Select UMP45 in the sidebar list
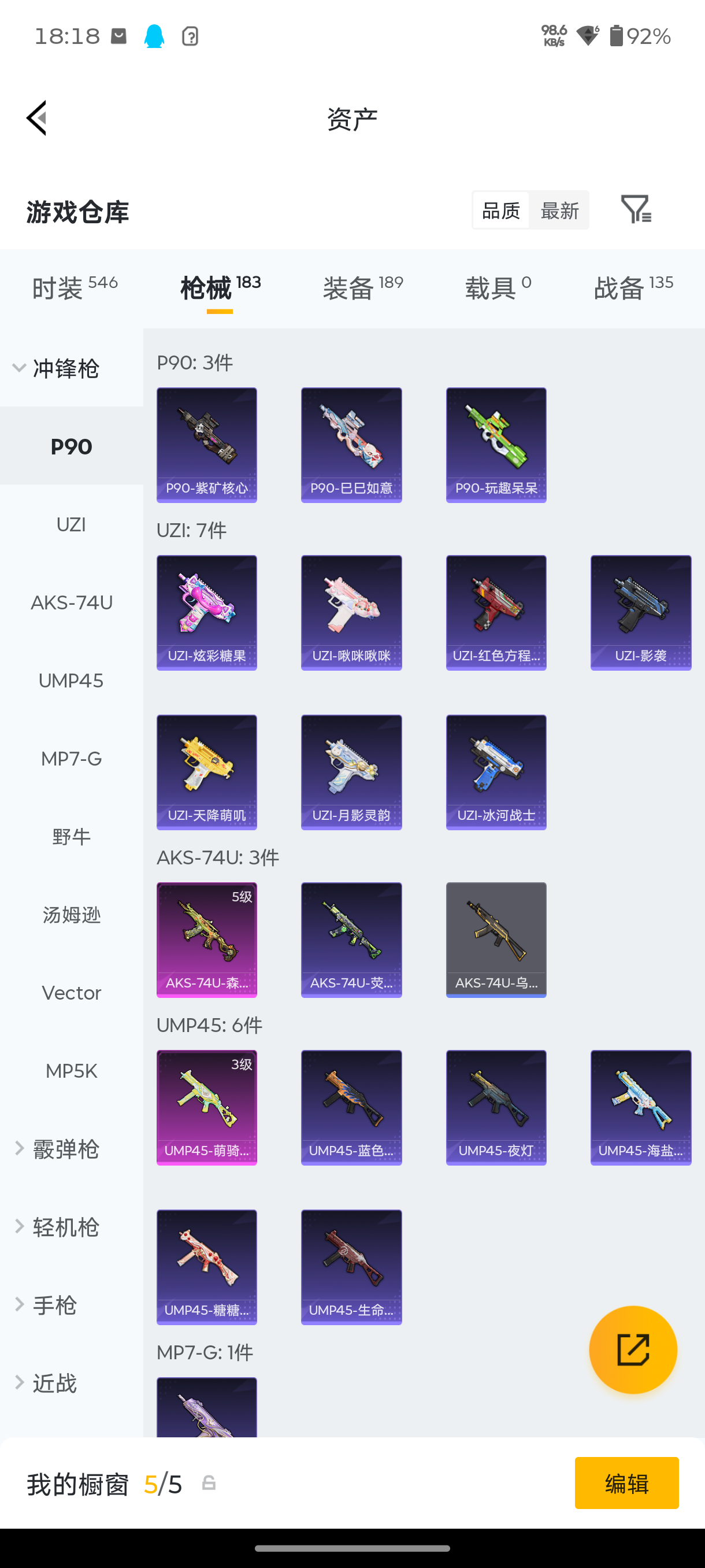Image resolution: width=705 pixels, height=1568 pixels. (x=71, y=681)
